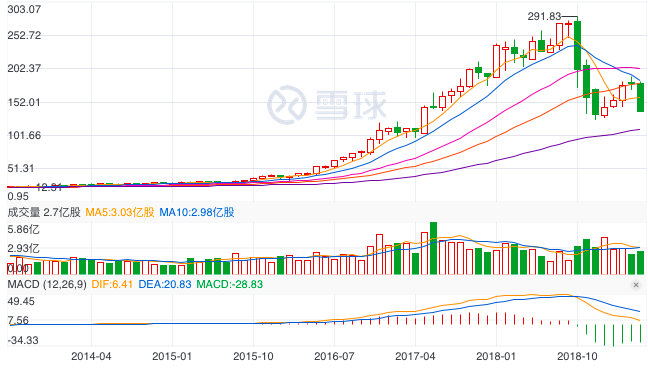
Task: Click the 303.07 top price axis label
Action: click(24, 9)
